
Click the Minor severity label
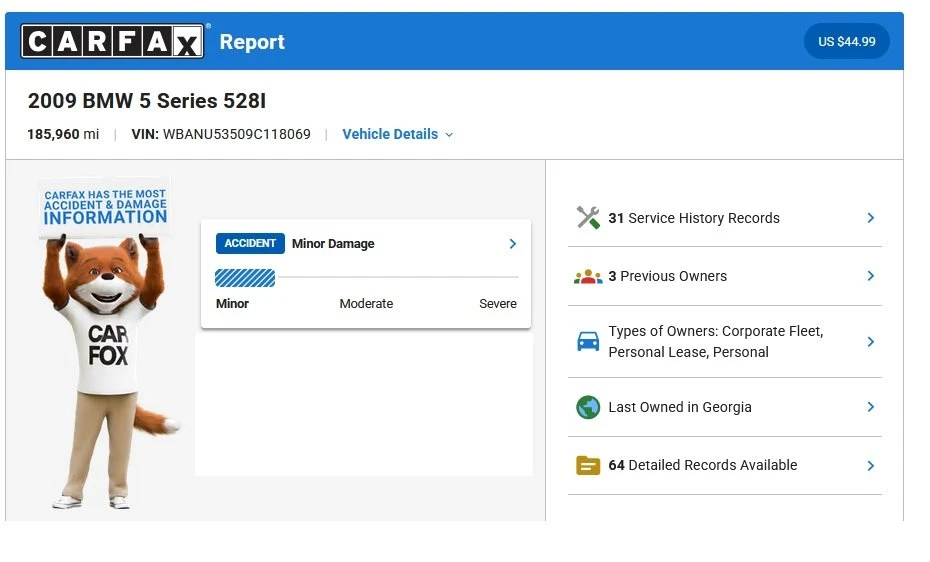232,304
